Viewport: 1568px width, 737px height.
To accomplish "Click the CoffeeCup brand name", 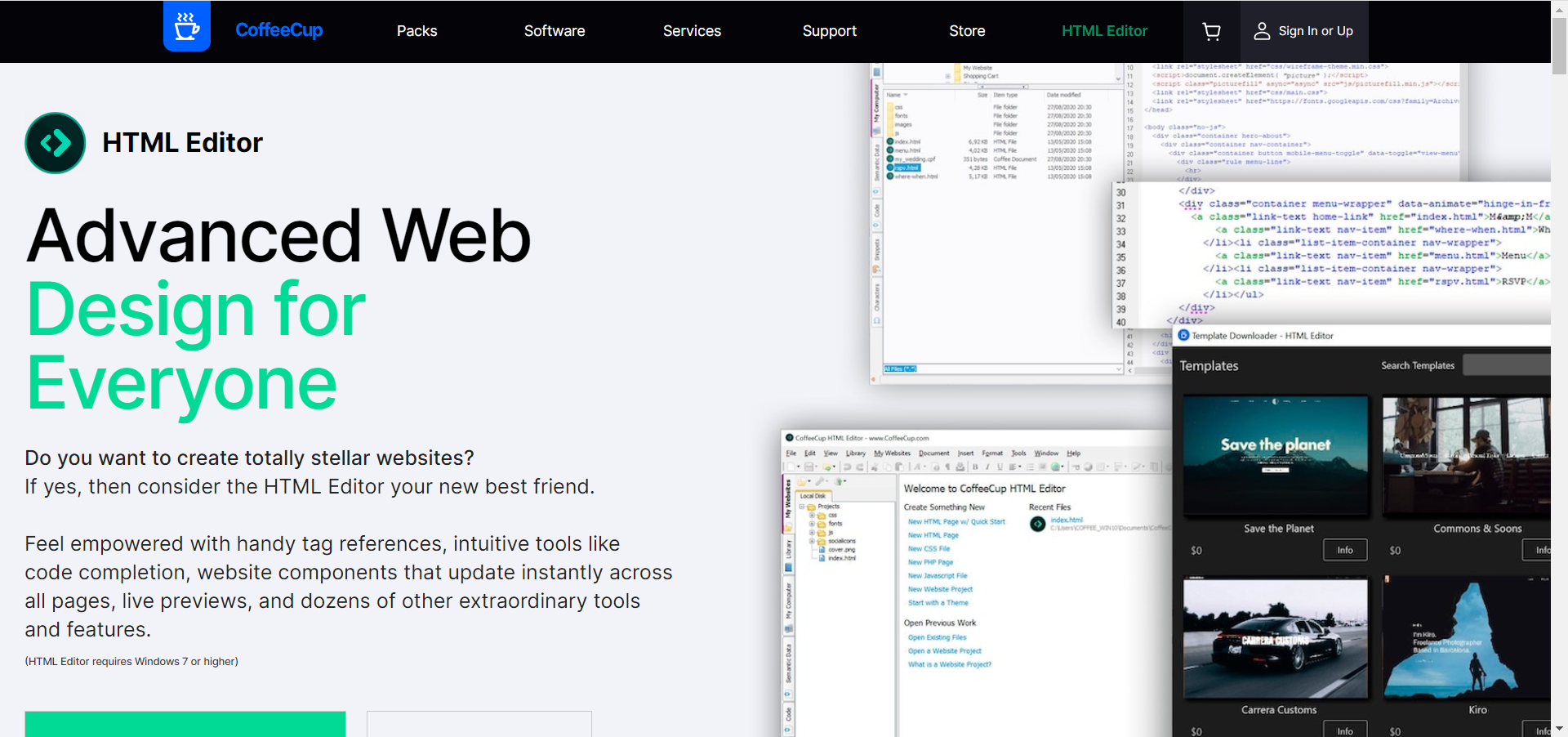I will (x=278, y=30).
